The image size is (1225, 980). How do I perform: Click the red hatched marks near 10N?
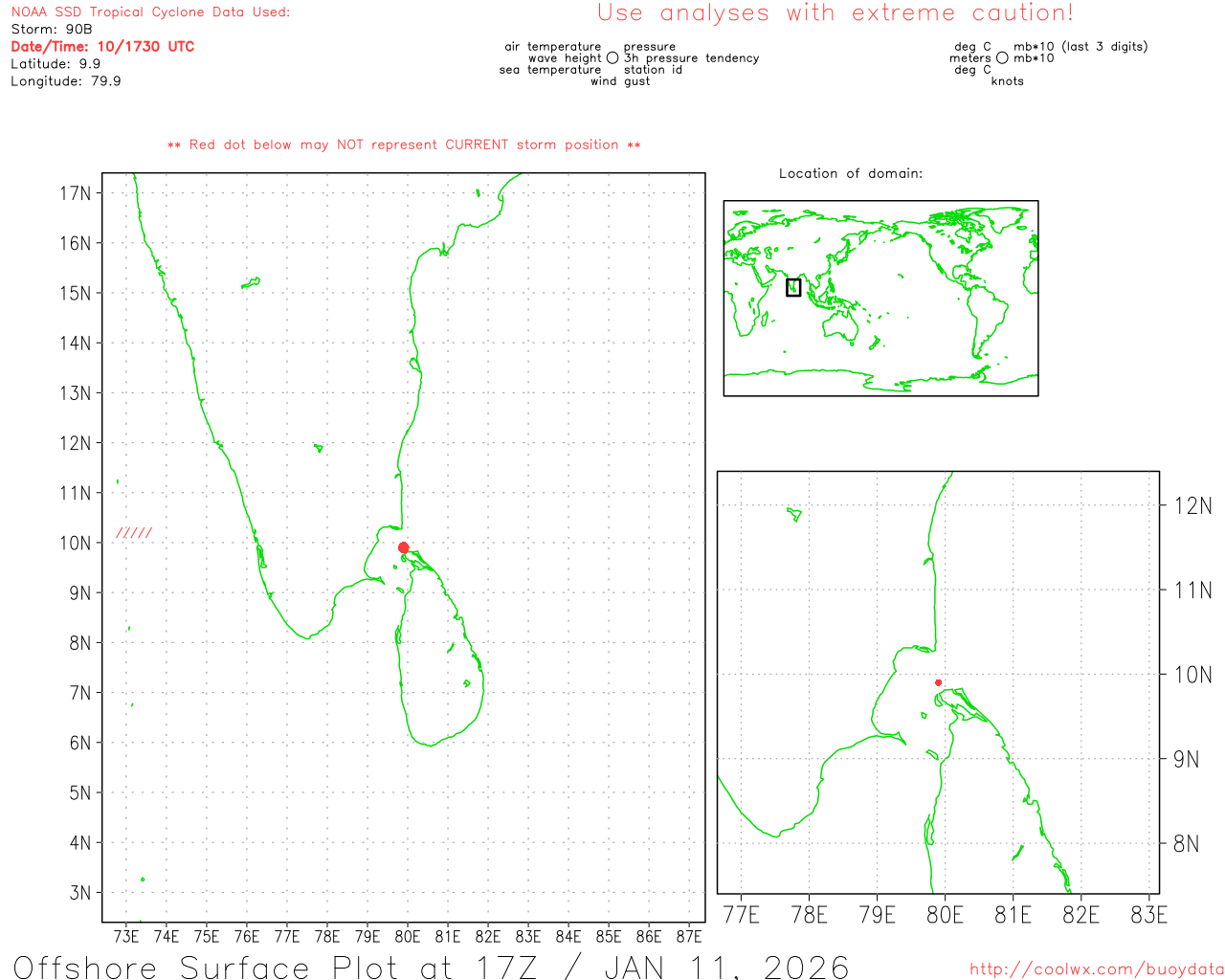pyautogui.click(x=134, y=533)
